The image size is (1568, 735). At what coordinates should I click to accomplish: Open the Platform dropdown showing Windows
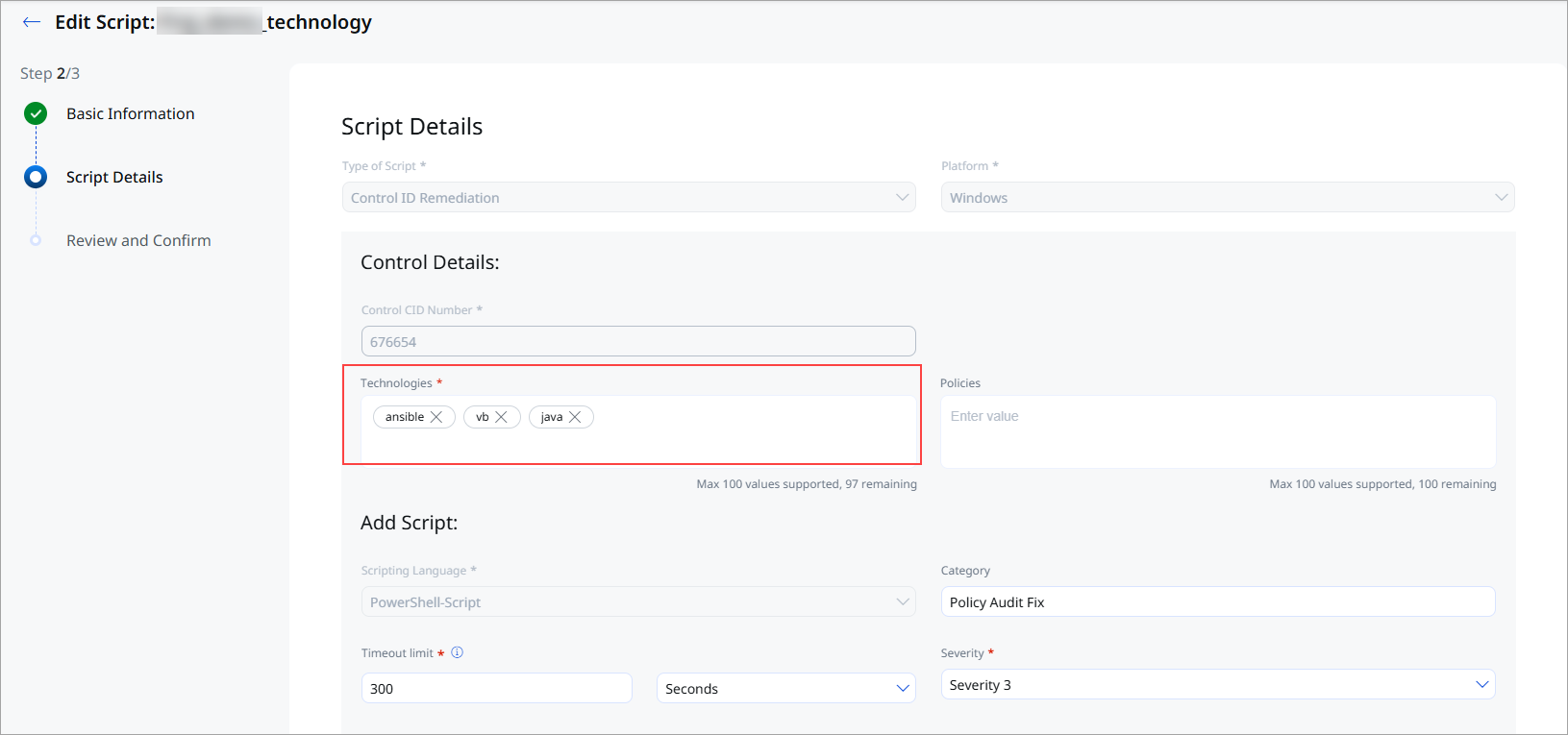pos(1228,197)
